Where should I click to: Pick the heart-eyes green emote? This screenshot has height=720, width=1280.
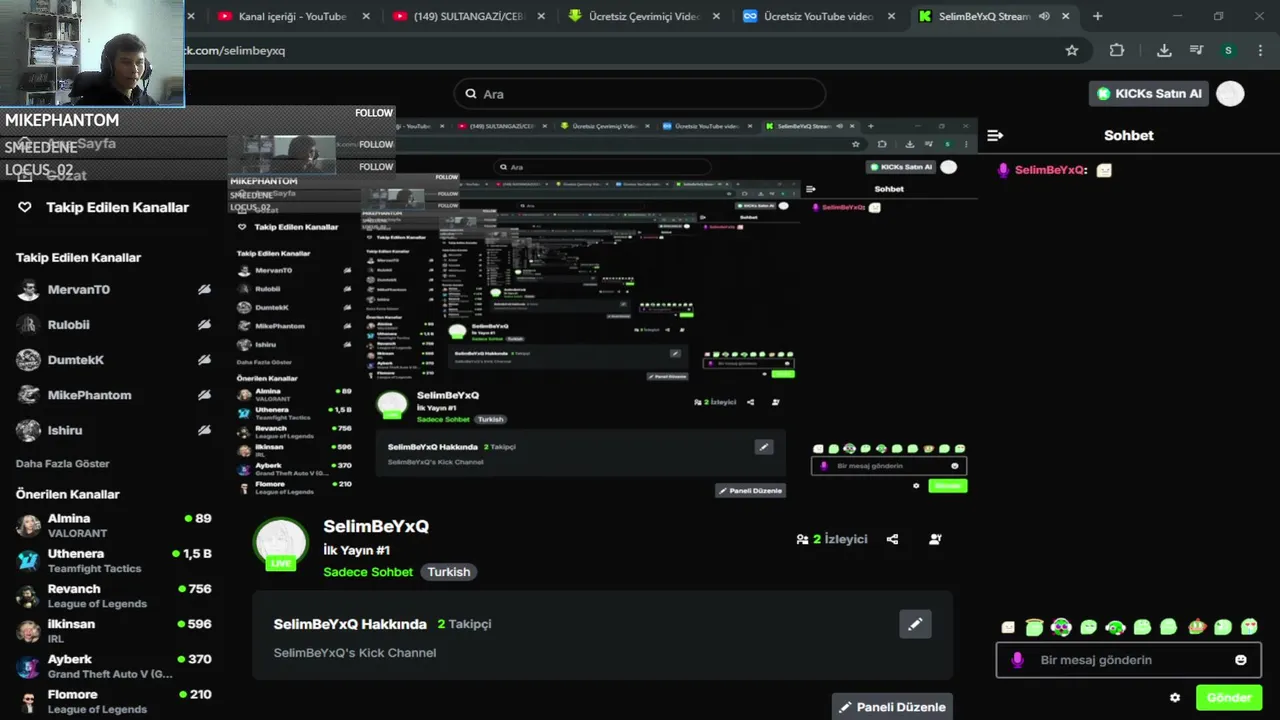point(1249,627)
